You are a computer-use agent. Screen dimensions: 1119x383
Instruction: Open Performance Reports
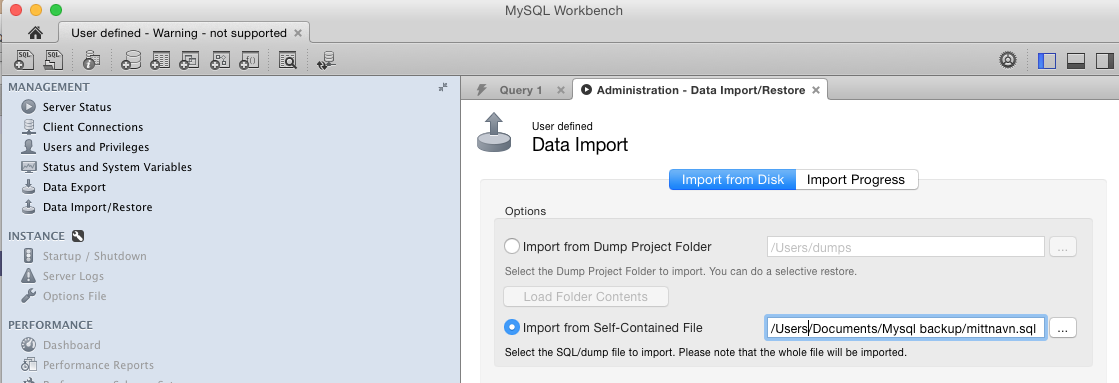pos(98,364)
